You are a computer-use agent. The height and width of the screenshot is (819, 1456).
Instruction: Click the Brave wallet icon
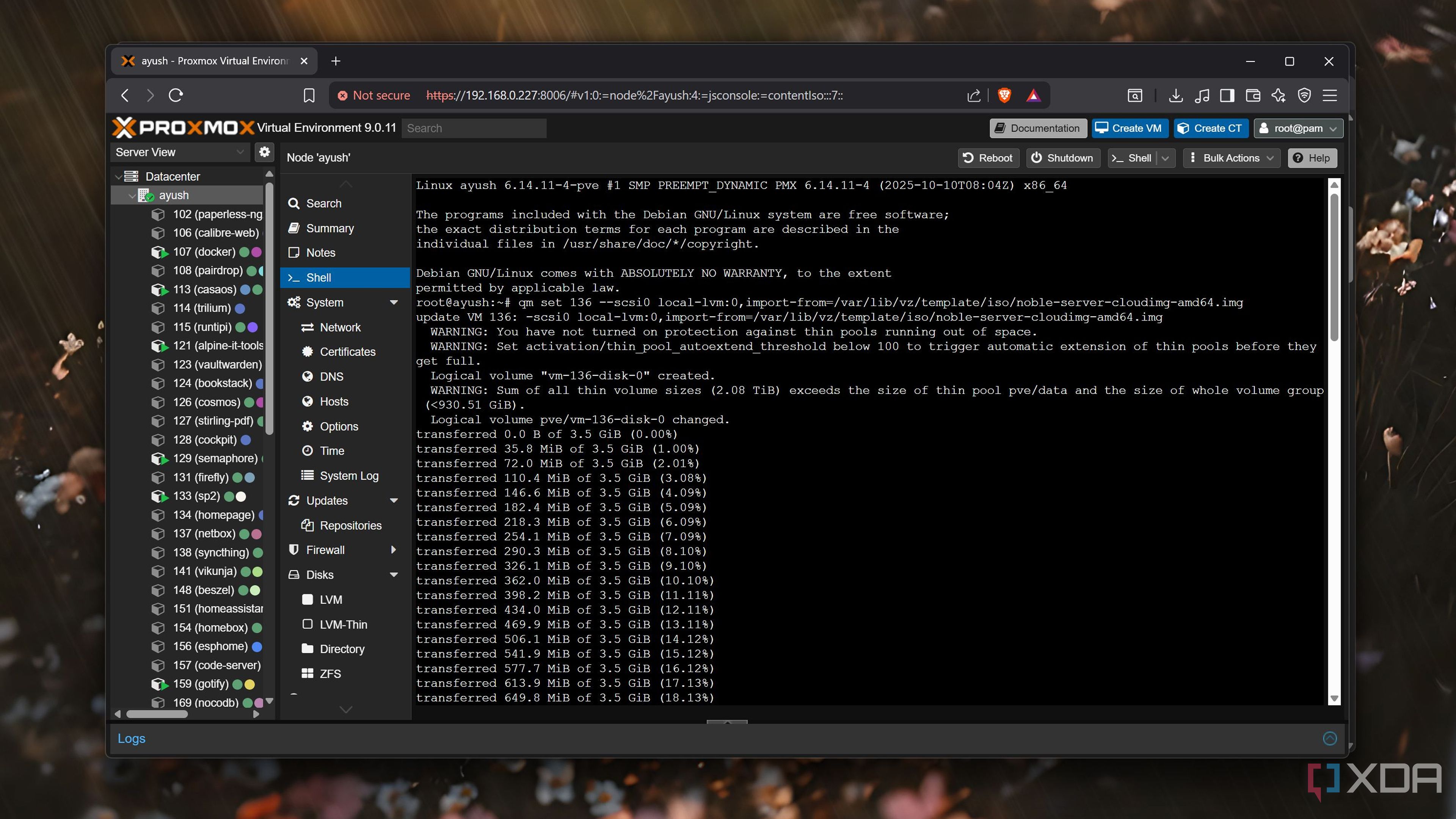(x=1252, y=96)
